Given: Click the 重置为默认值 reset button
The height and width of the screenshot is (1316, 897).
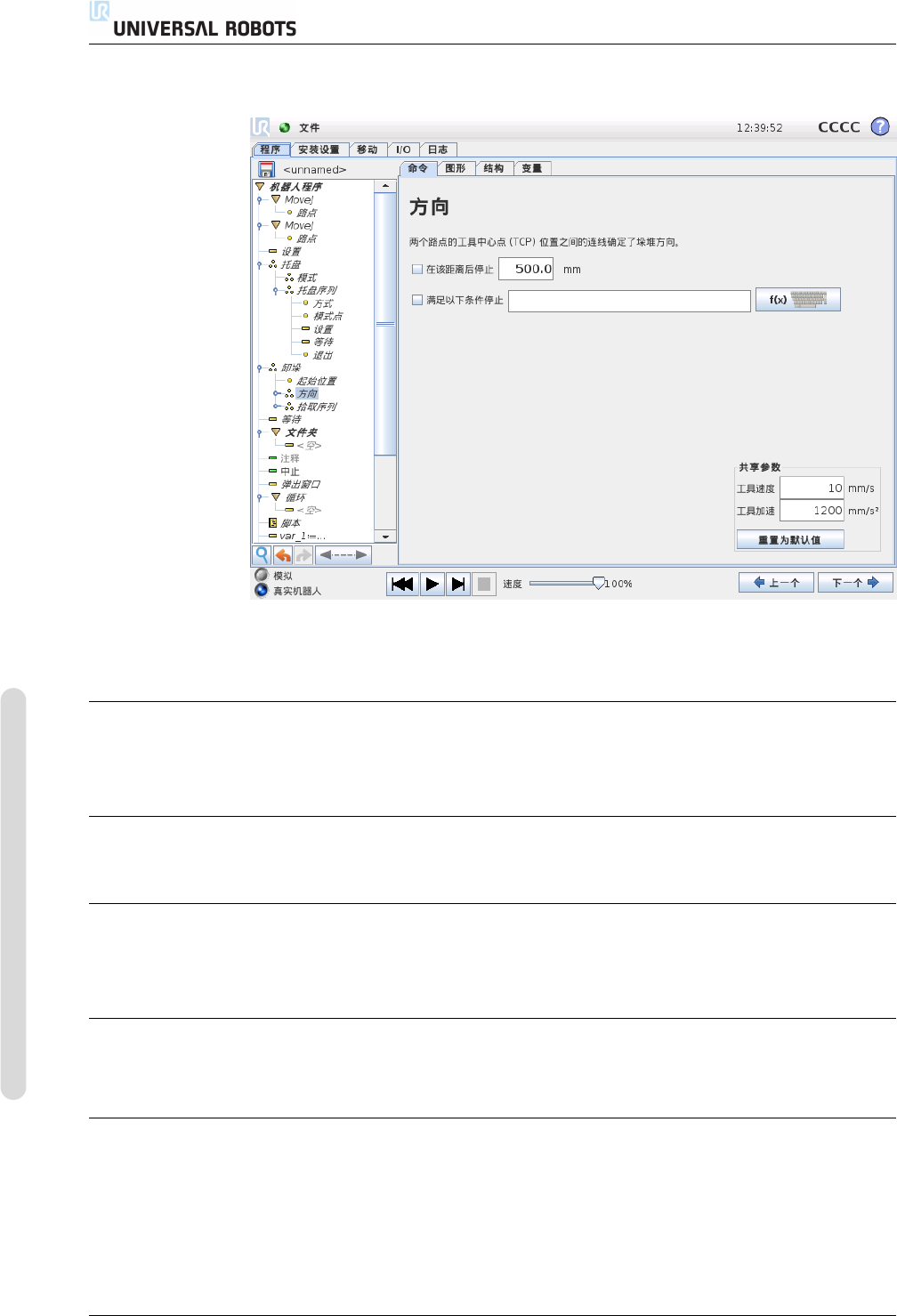Looking at the screenshot, I should point(789,540).
